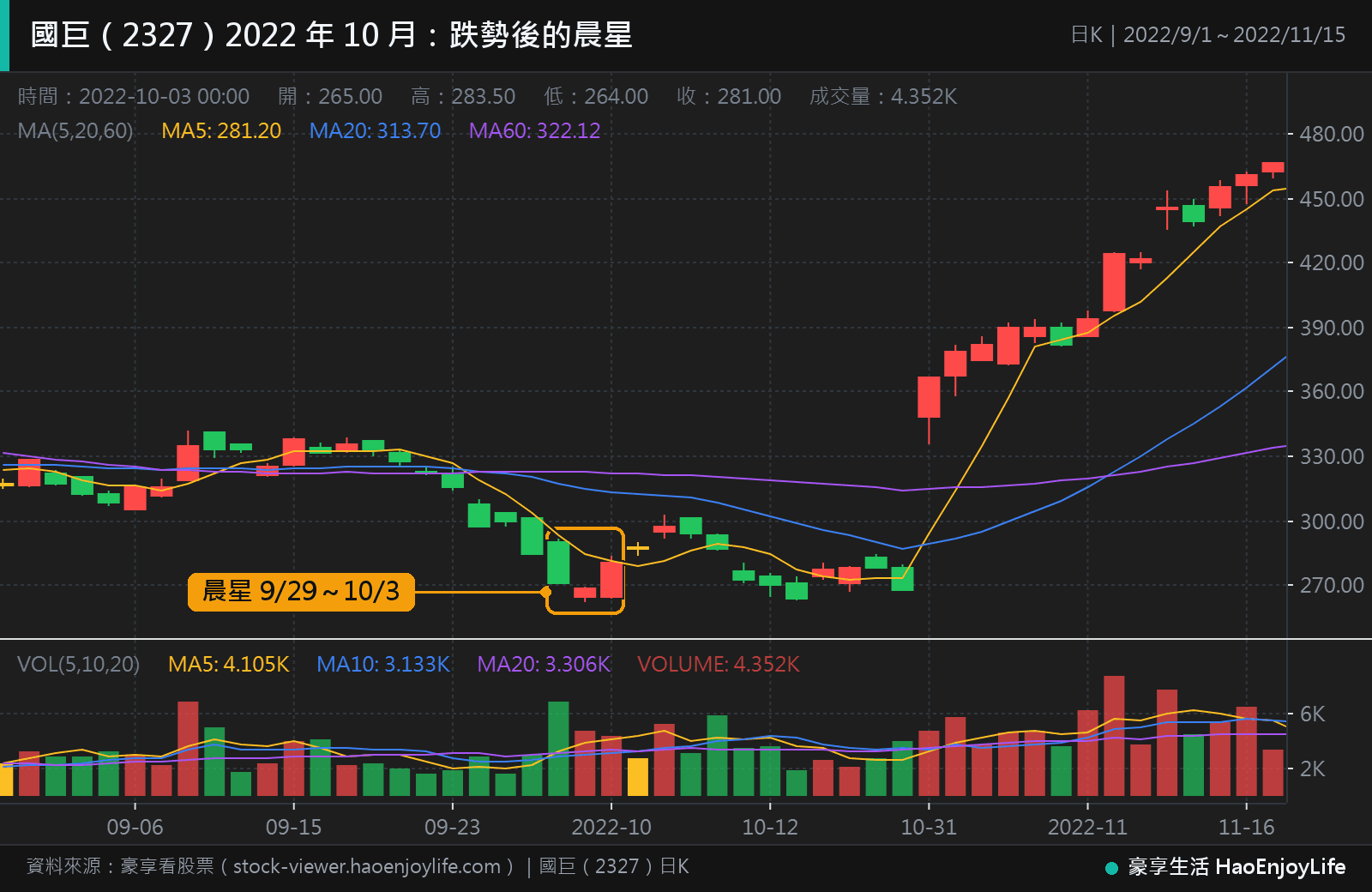1372x892 pixels.
Task: Click the 390.00 price axis label
Action: pyautogui.click(x=1331, y=328)
